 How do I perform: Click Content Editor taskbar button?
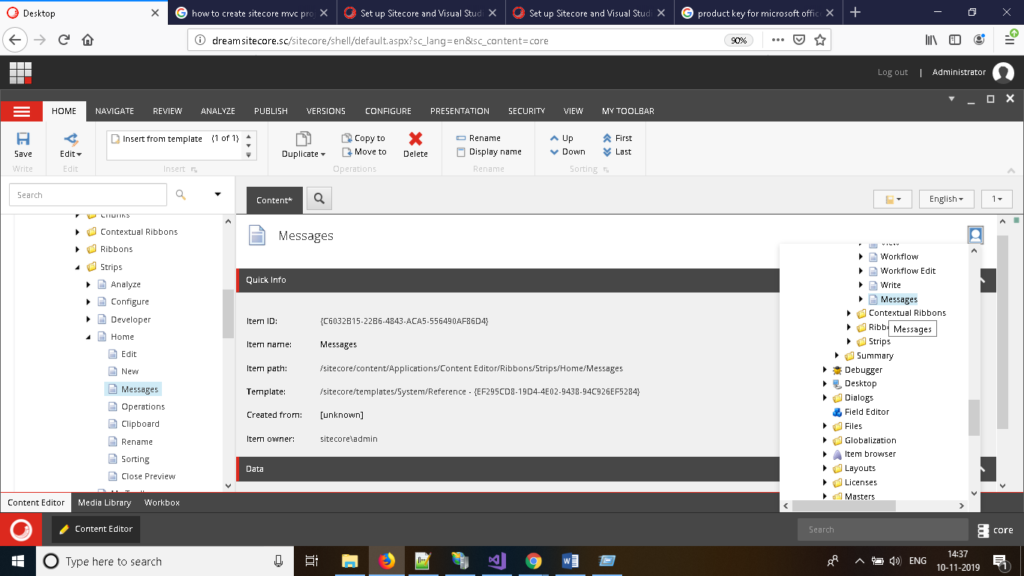tap(96, 529)
